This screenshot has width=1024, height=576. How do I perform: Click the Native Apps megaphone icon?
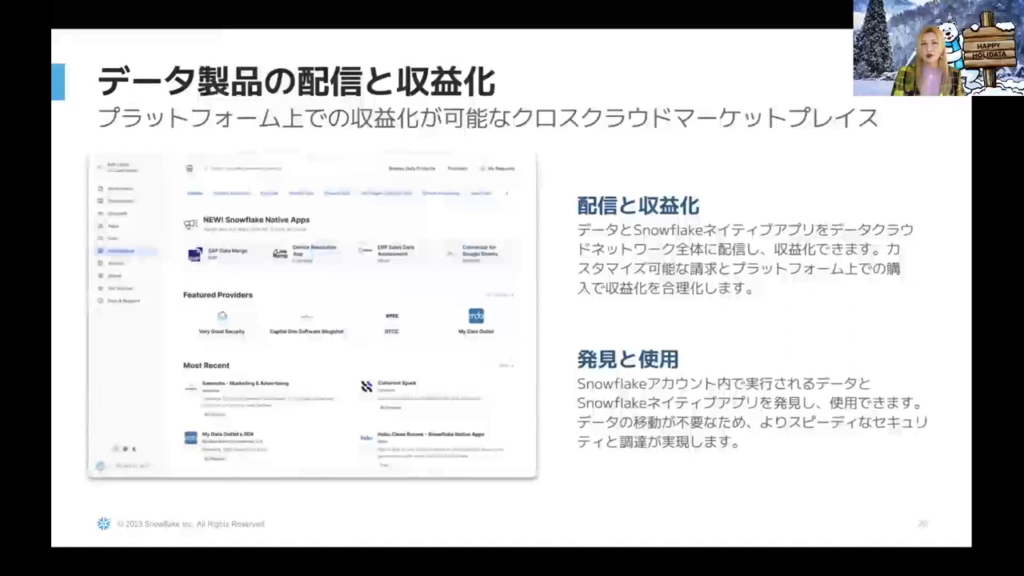click(190, 224)
